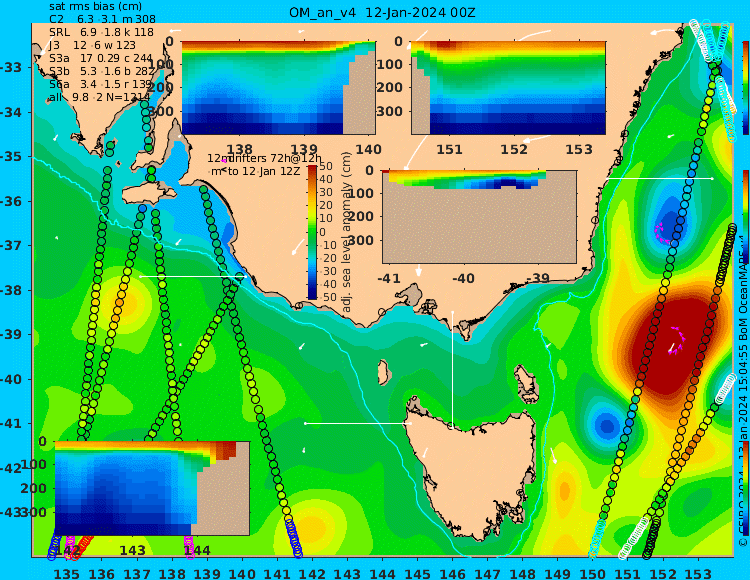The width and height of the screenshot is (750, 580).
Task: Select the S3a satellite statistics row
Action: [x=100, y=58]
